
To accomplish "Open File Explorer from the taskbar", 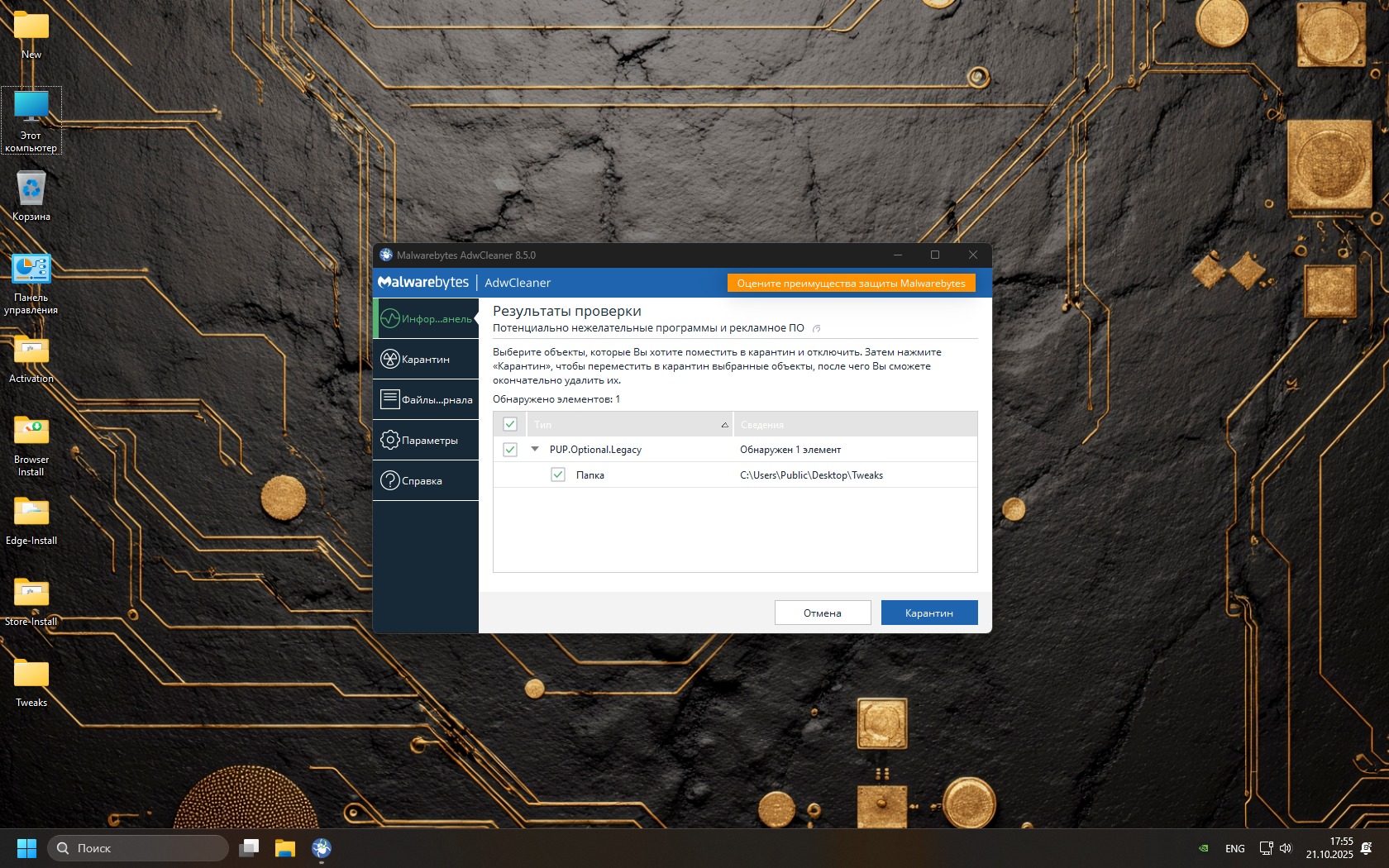I will [x=285, y=848].
